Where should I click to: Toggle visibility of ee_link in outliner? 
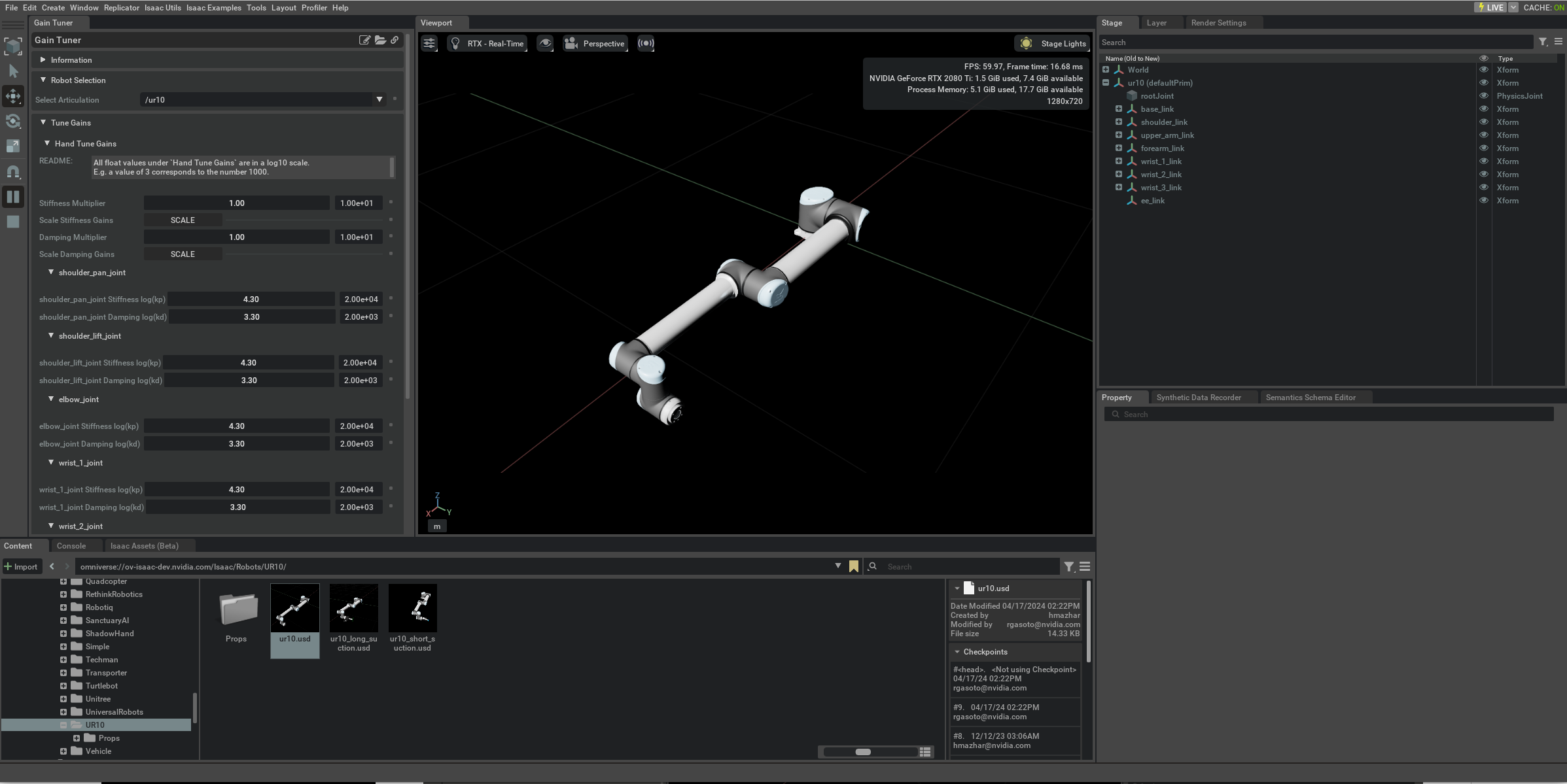click(1483, 200)
